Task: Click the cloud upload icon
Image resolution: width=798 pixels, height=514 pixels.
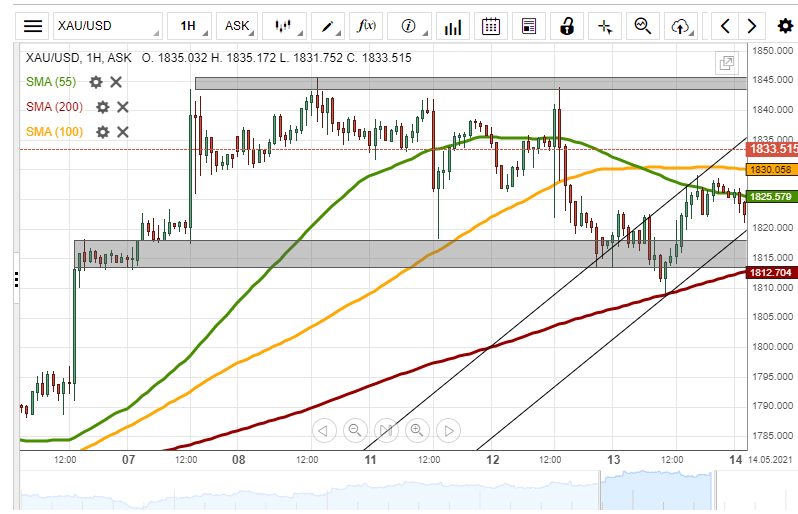Action: [x=682, y=26]
